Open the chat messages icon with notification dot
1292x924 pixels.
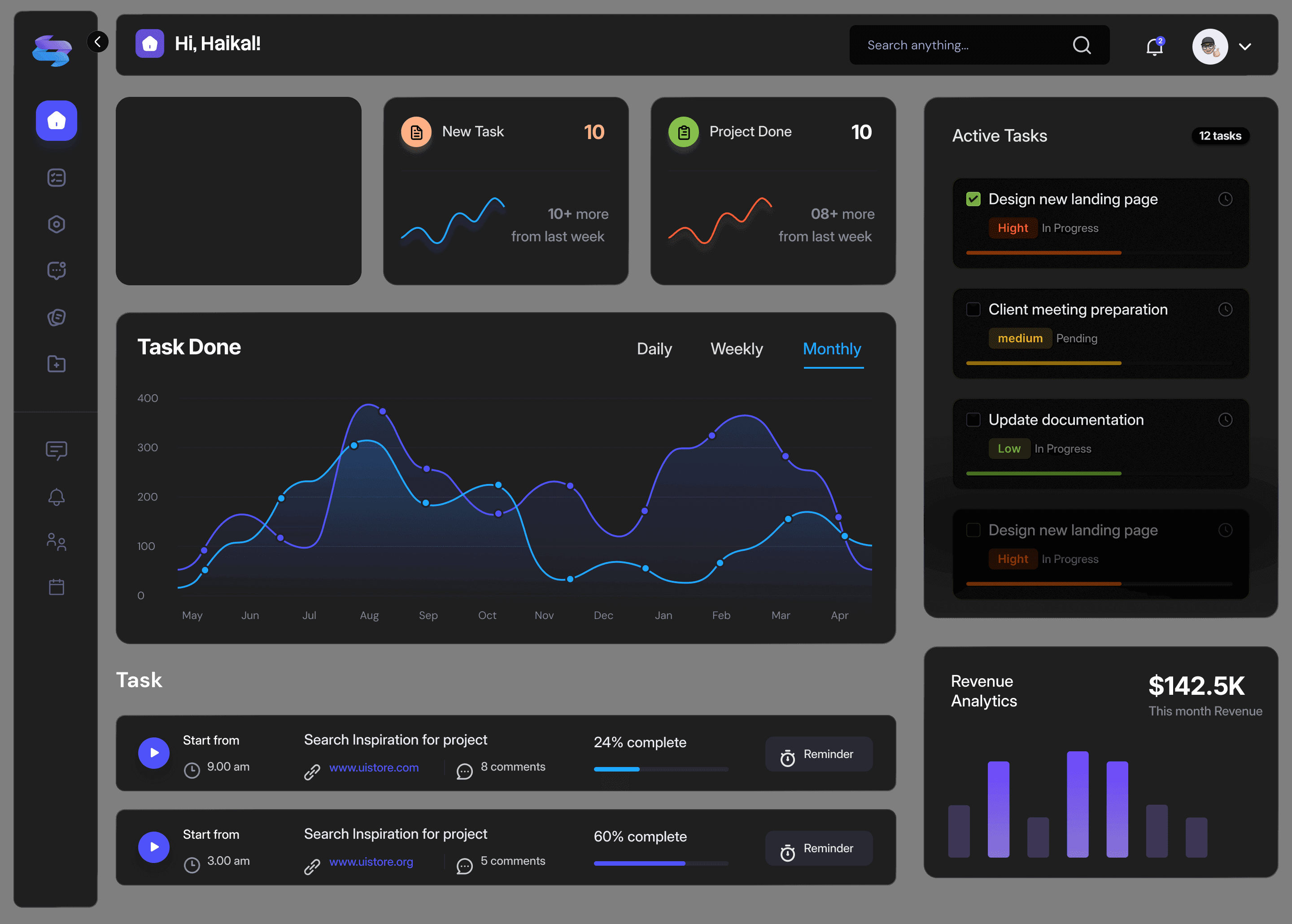(x=56, y=271)
